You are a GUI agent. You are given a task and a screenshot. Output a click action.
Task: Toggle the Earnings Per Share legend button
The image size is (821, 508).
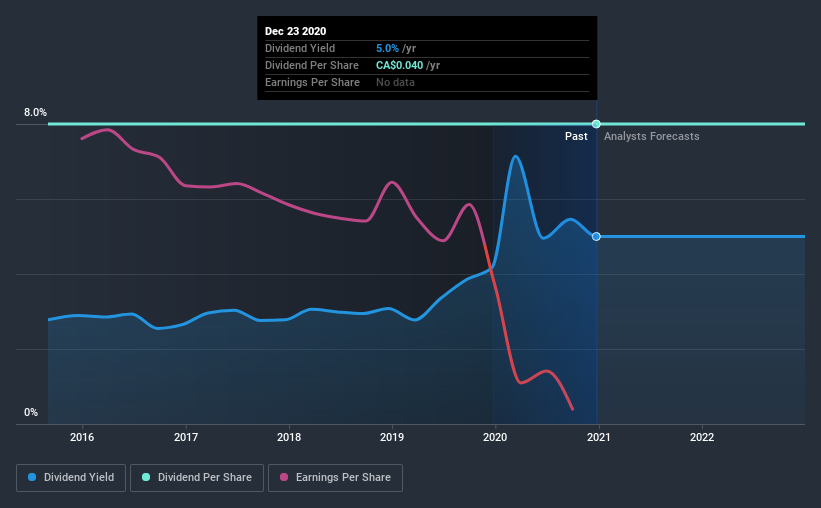(335, 478)
